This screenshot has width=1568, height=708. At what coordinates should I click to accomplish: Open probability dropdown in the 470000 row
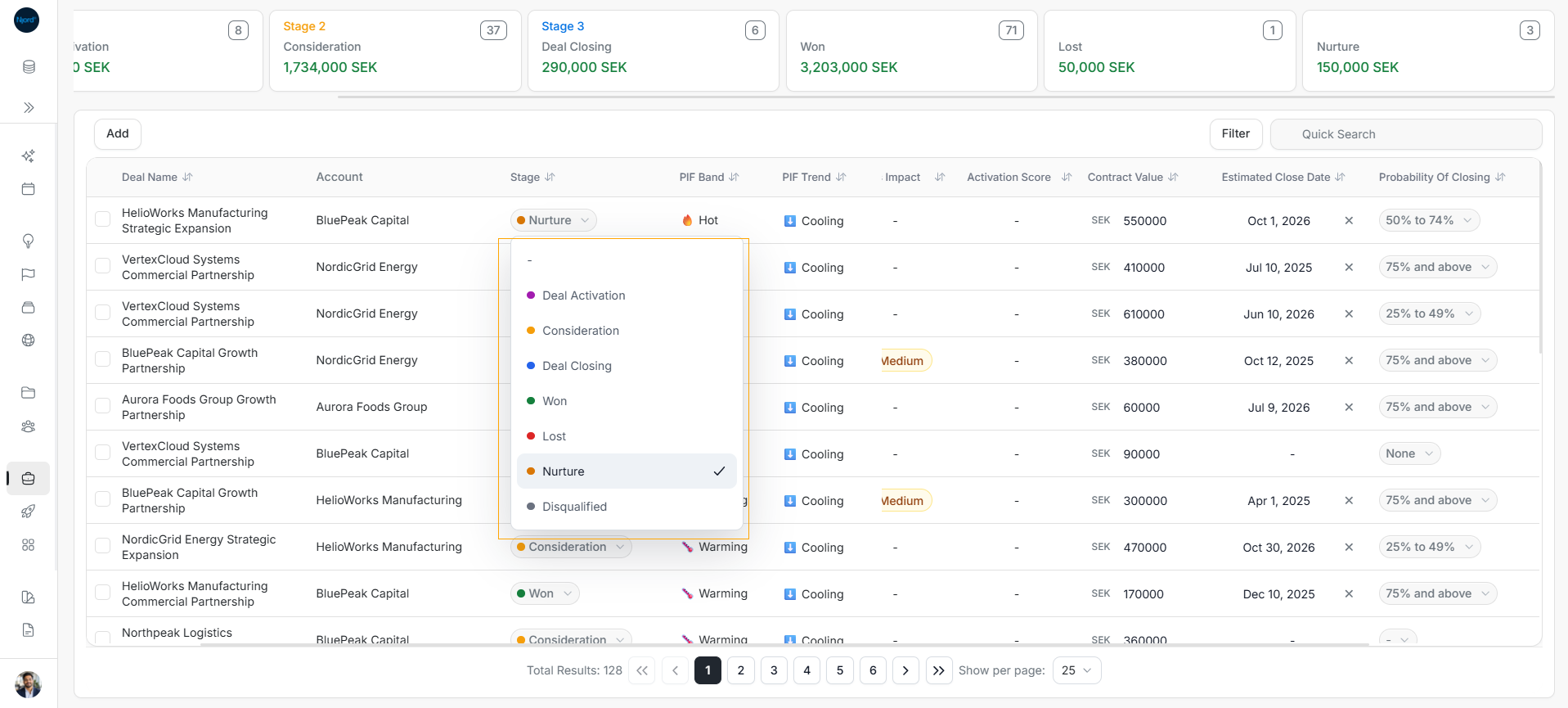point(1429,548)
